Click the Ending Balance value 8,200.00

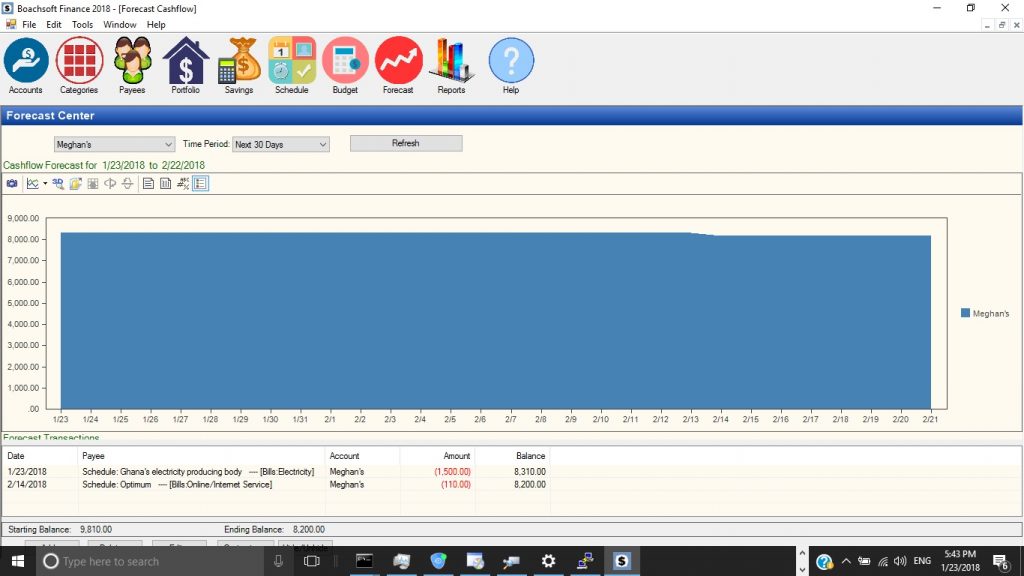[x=309, y=530]
